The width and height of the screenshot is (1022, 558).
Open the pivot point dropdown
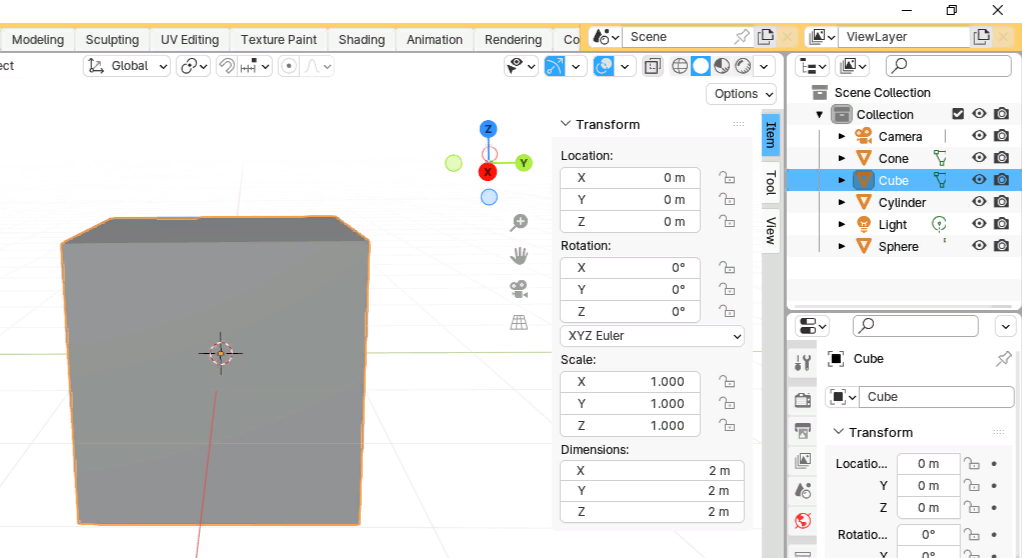coord(194,66)
